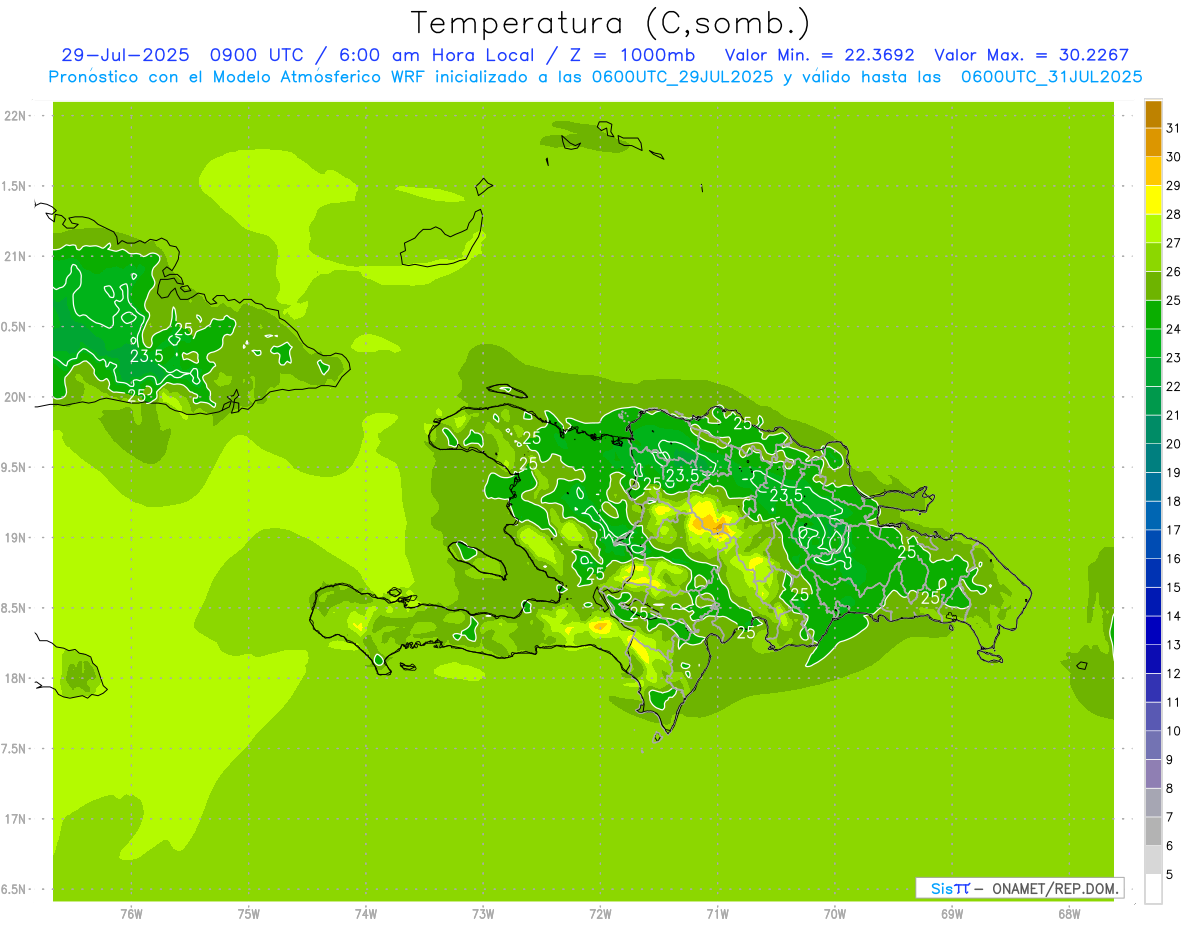Click the 'Sis' logo text beside ONAMET
The width and height of the screenshot is (1200, 927).
pos(941,888)
